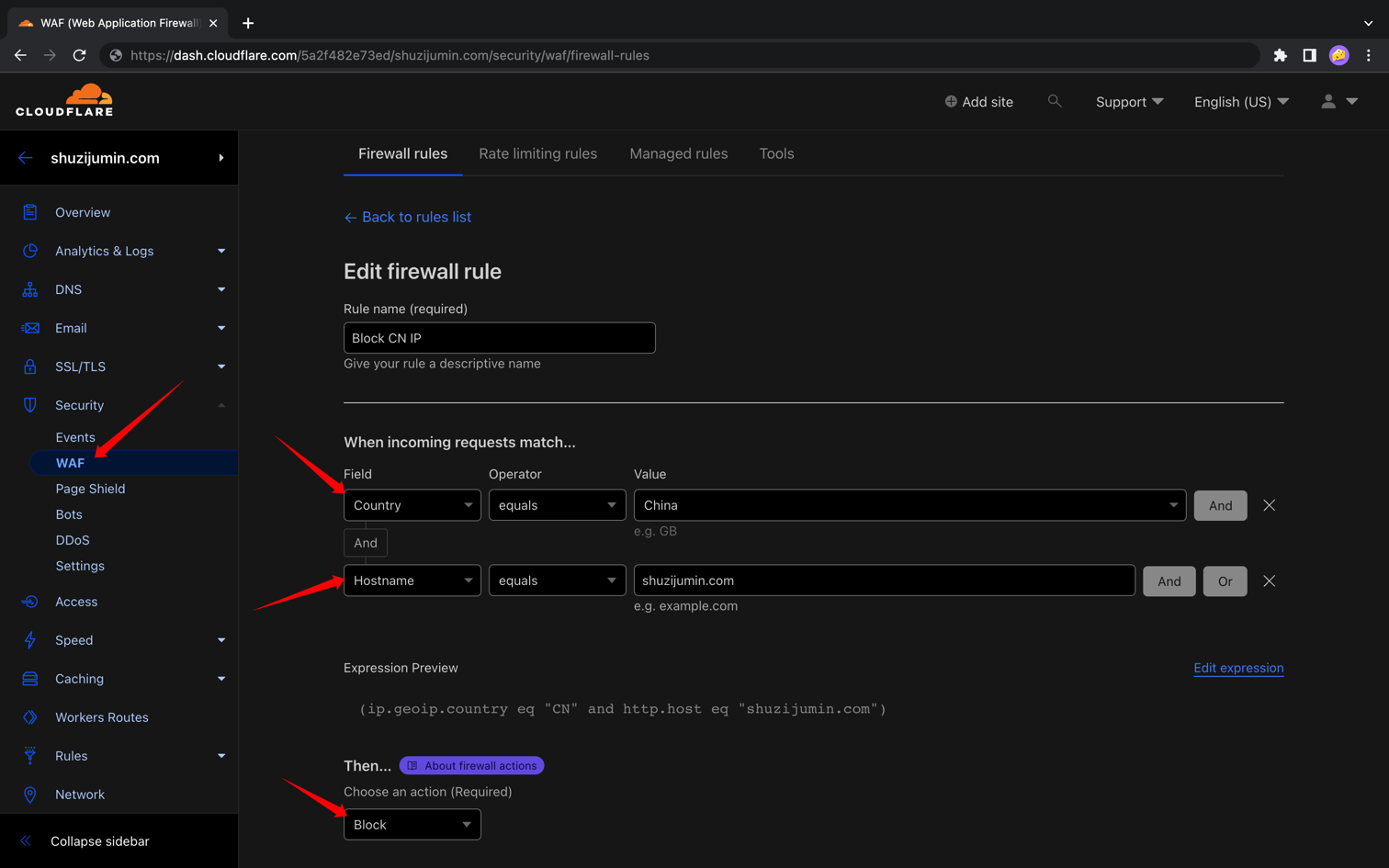Click the back arrow beside shuzijumin.com
The image size is (1389, 868).
pos(25,158)
